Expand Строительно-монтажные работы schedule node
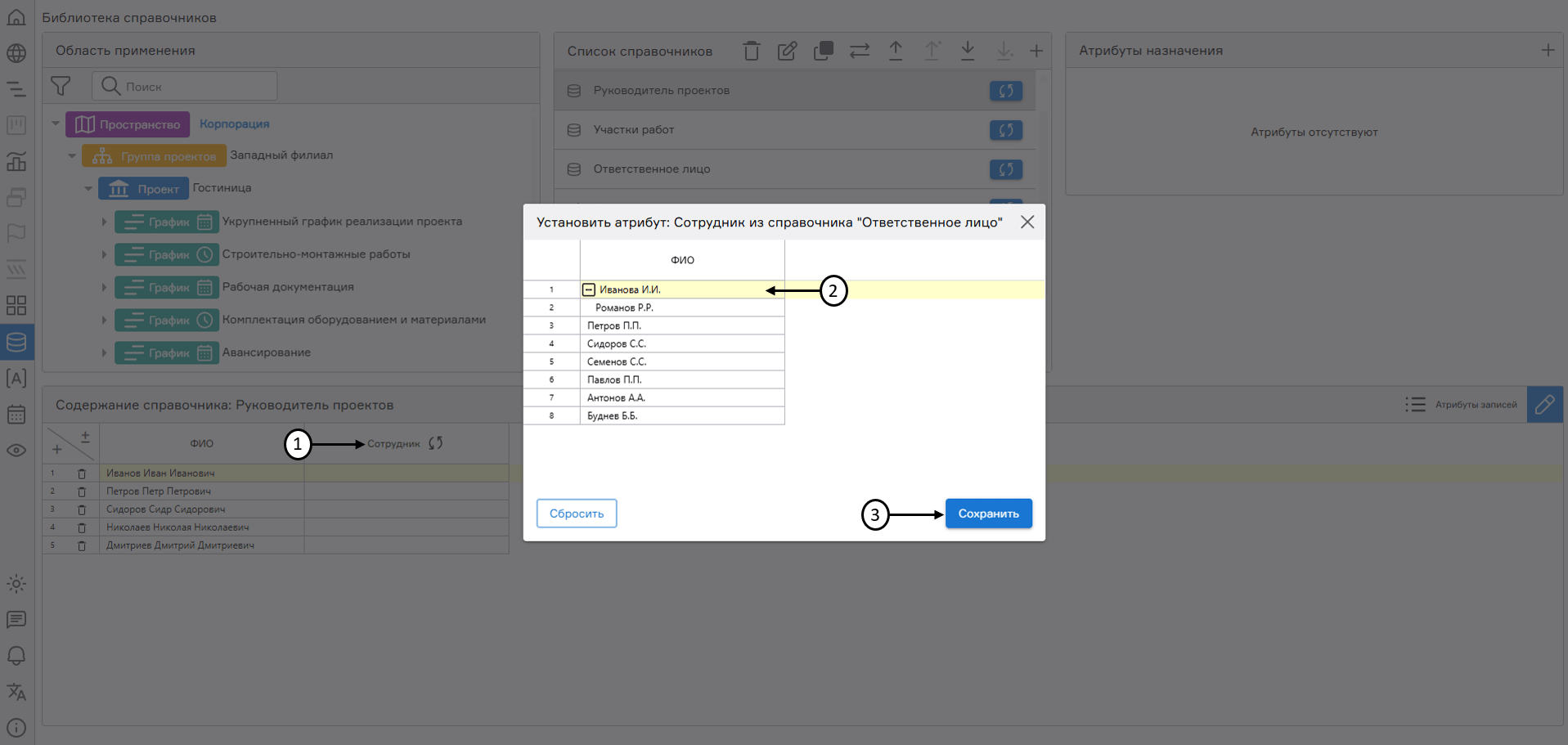Viewport: 1568px width, 745px height. (x=104, y=254)
